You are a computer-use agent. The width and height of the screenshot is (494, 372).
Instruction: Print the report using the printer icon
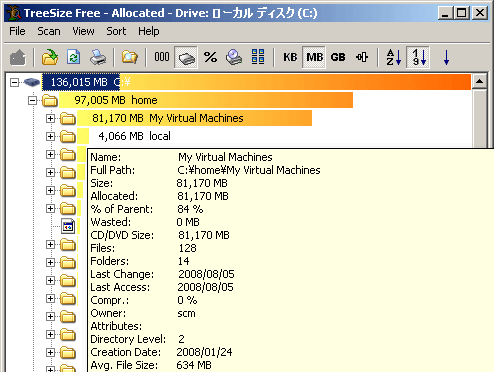coord(98,57)
